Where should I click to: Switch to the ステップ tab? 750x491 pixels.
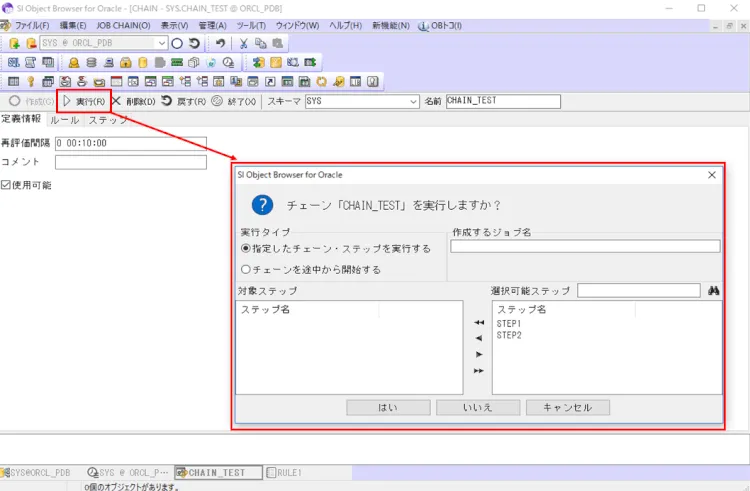pos(108,120)
